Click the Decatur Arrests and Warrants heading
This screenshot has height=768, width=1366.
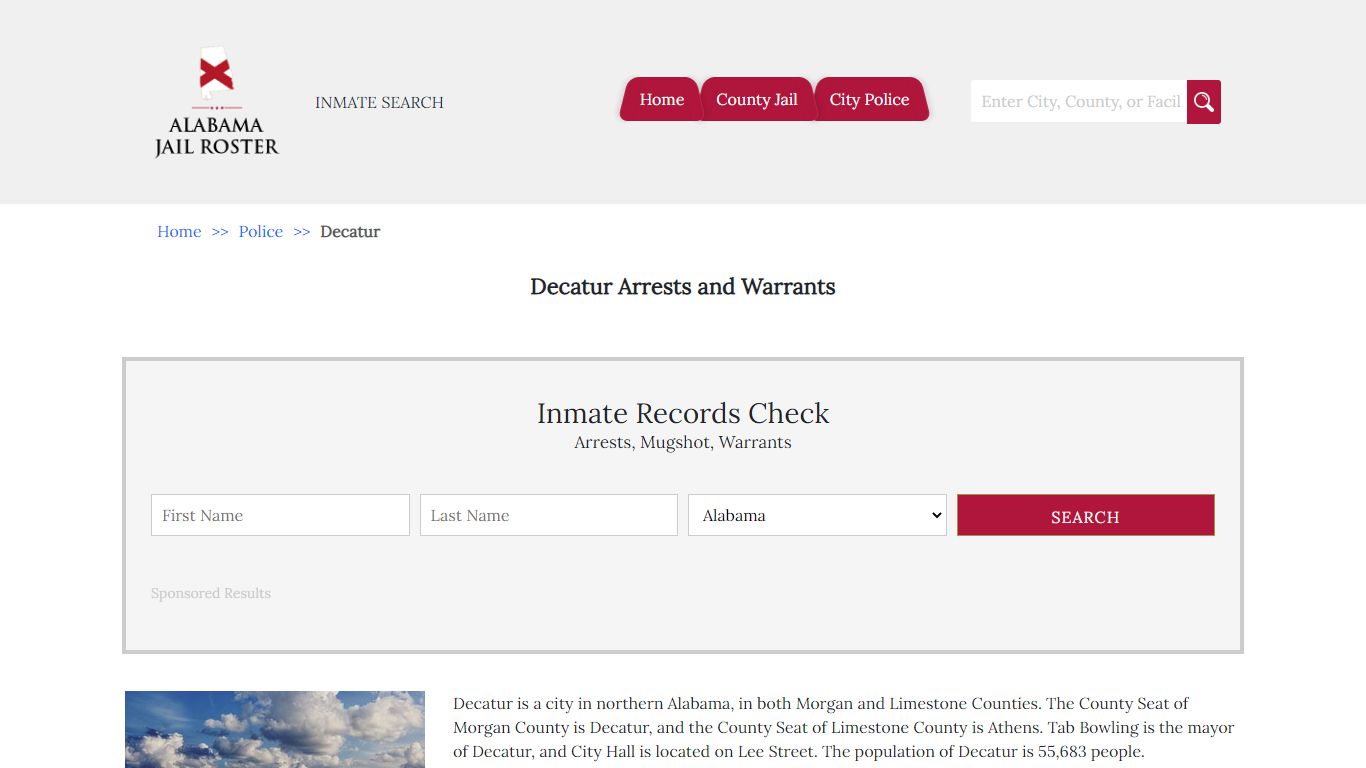click(683, 287)
